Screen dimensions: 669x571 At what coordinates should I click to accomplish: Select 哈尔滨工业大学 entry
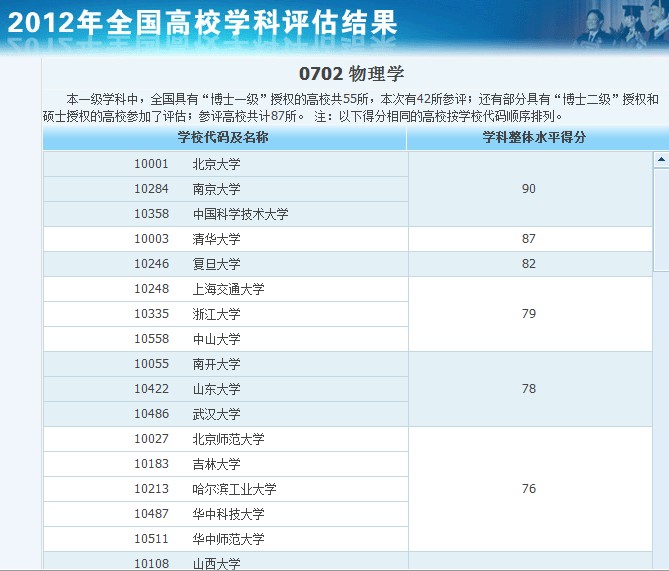coord(234,489)
